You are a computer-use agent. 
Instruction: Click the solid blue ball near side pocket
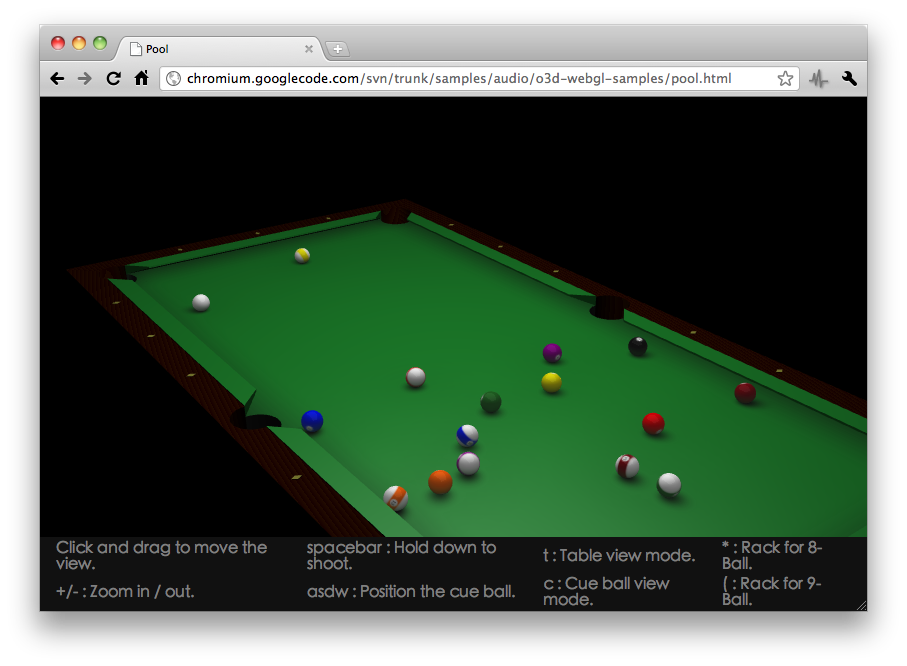click(x=312, y=421)
